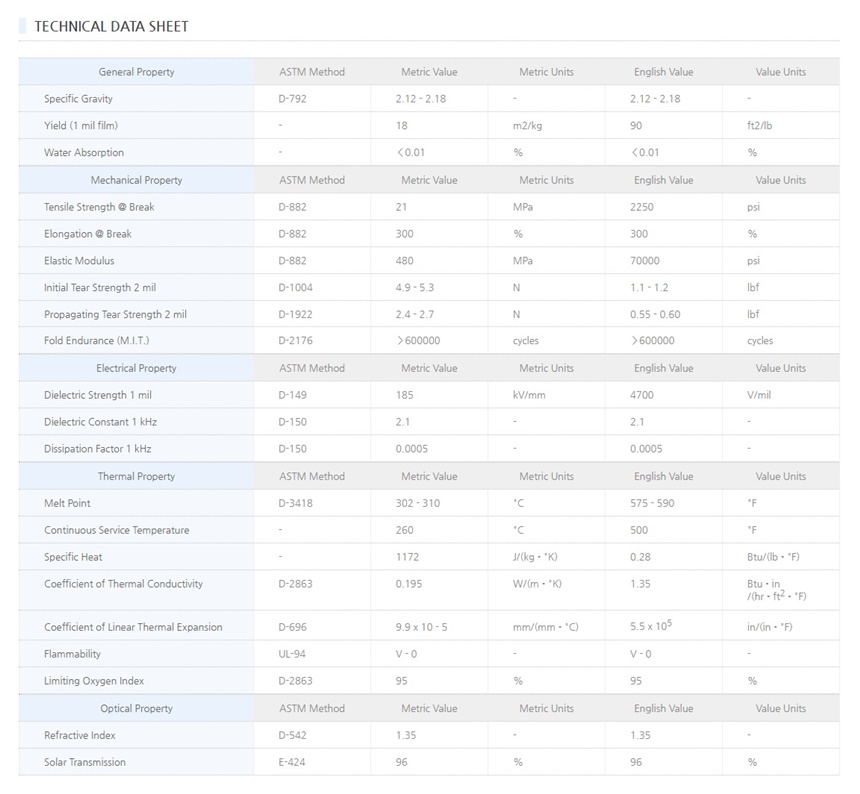Click the Solar Transmission row label
The image size is (860, 794).
coord(85,762)
